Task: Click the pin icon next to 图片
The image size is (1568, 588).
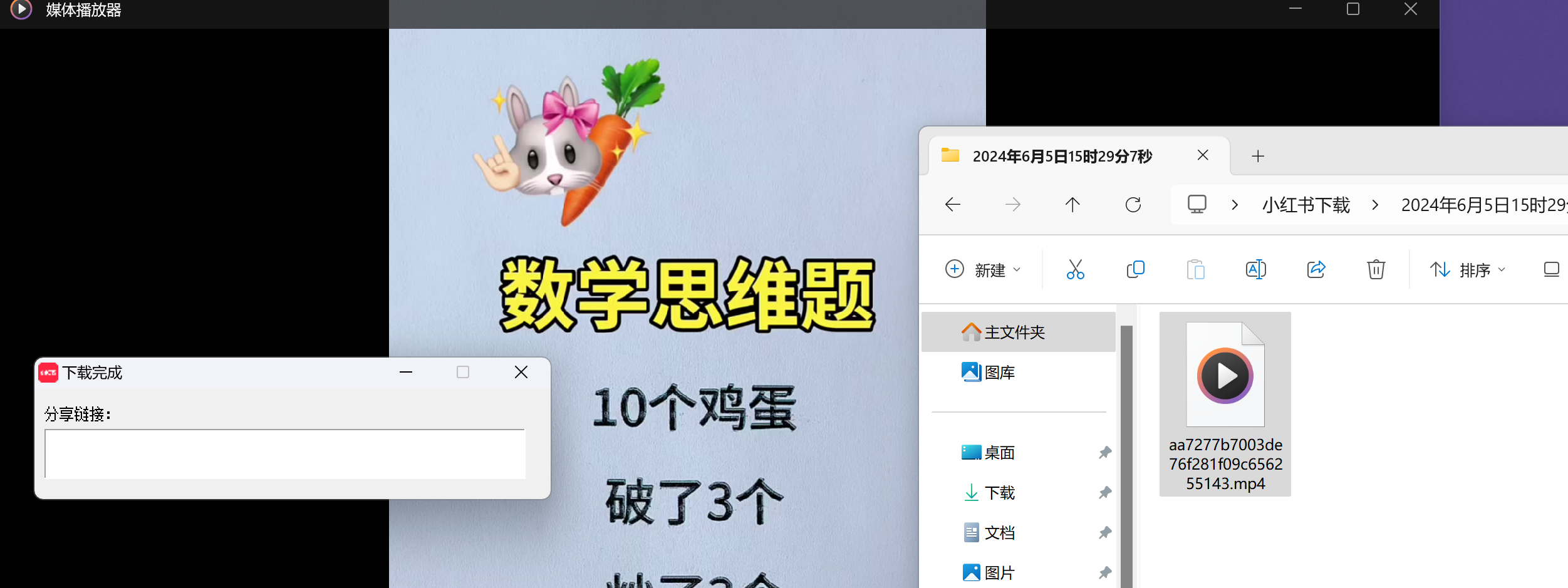Action: (x=1105, y=572)
